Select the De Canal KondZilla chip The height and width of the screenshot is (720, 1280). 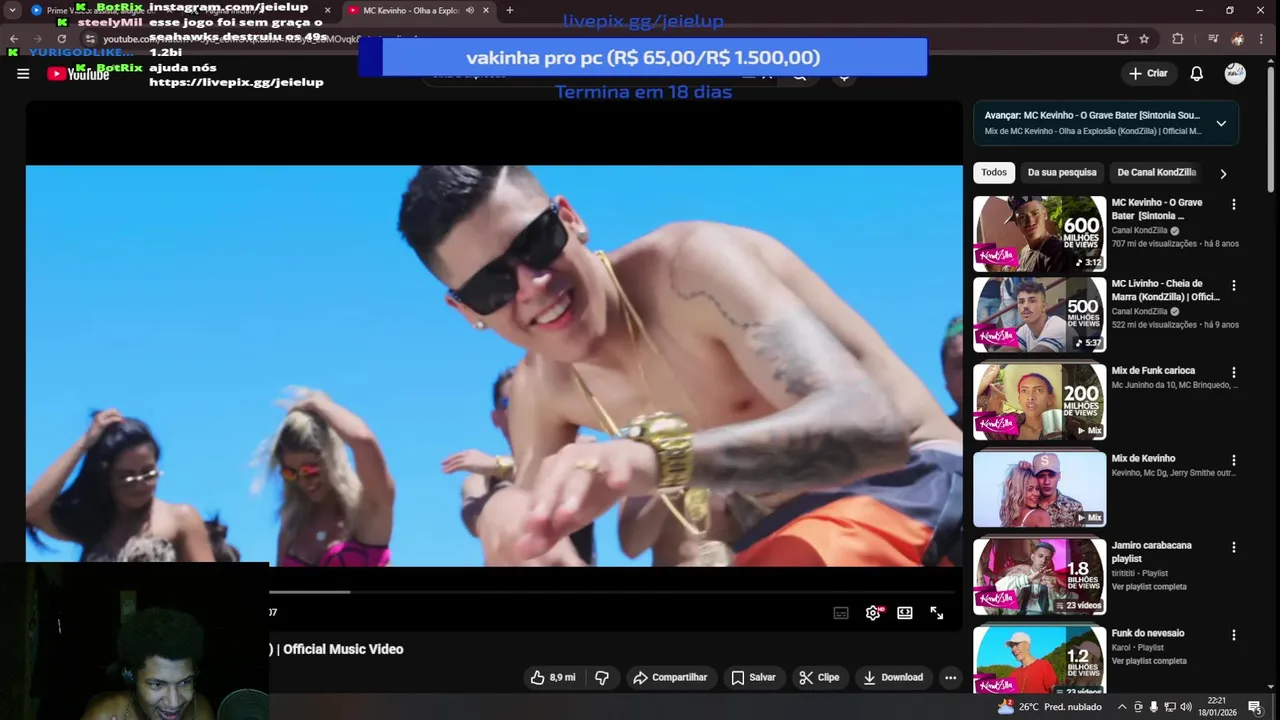pos(1156,172)
